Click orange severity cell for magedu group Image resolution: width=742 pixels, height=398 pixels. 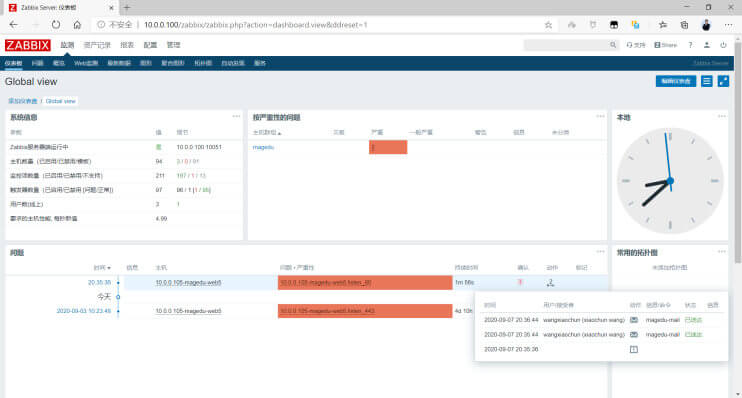pos(388,147)
